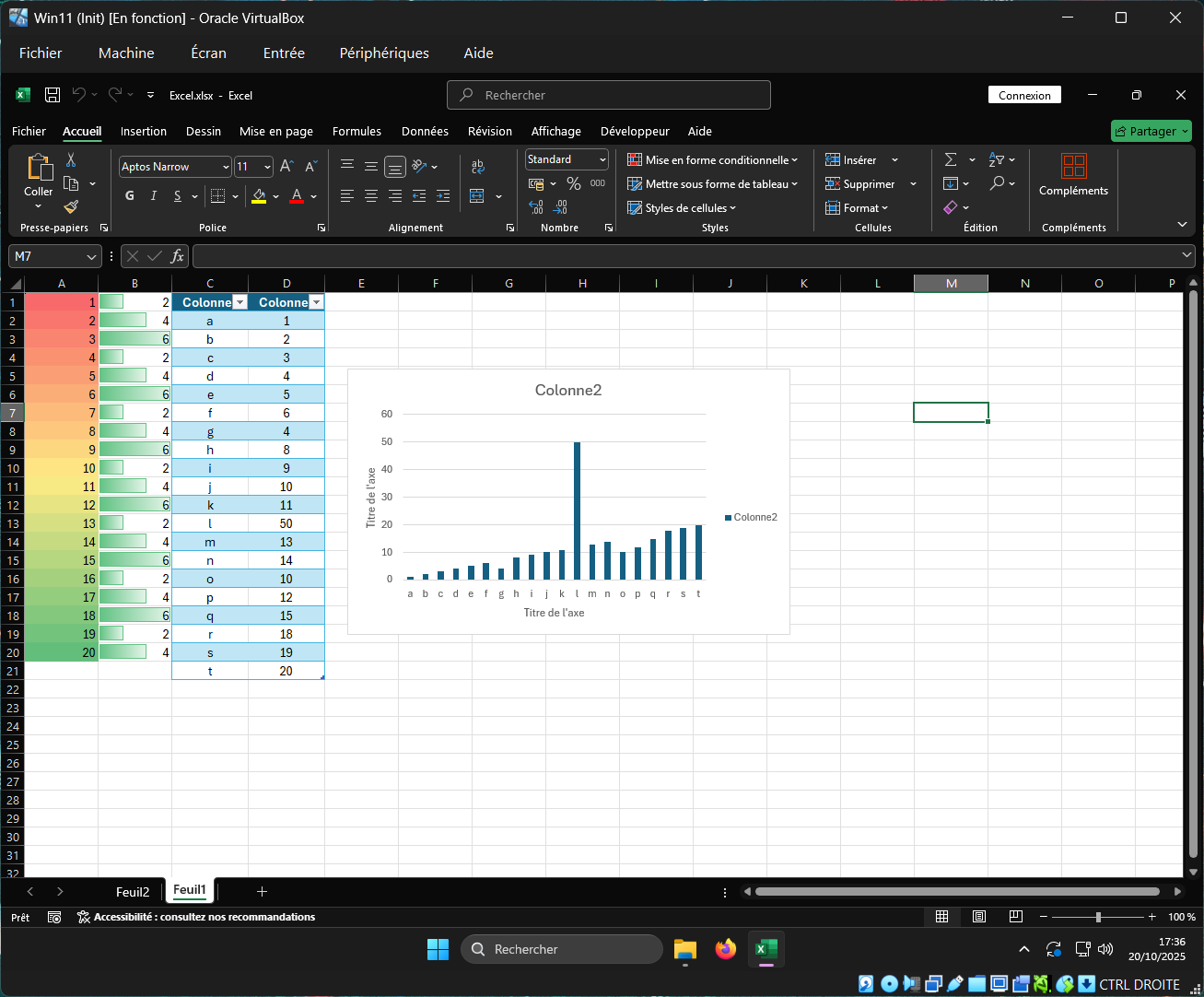This screenshot has width=1204, height=997.
Task: Click the Connexion sign-in button
Action: click(x=1024, y=95)
